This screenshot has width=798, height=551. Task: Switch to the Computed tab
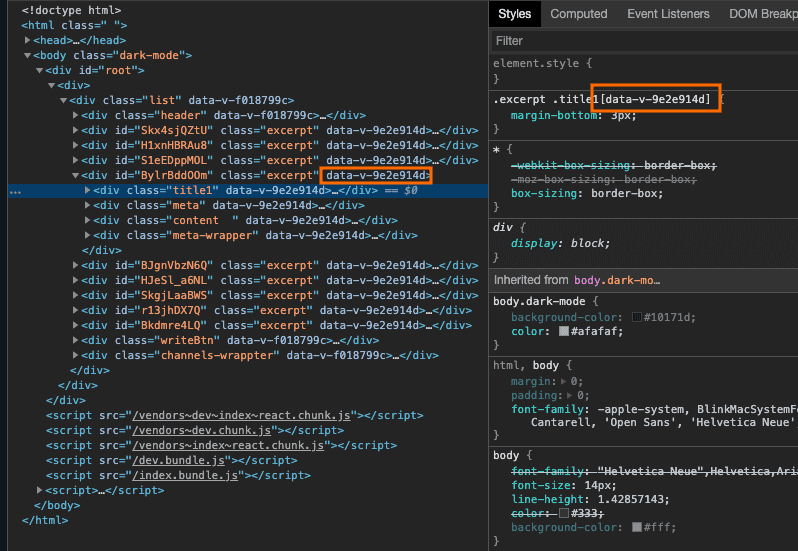(x=579, y=14)
